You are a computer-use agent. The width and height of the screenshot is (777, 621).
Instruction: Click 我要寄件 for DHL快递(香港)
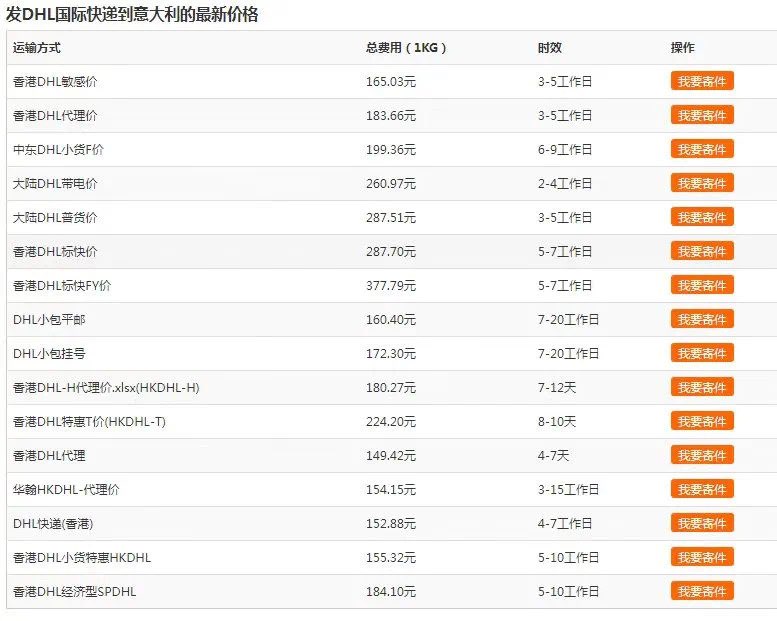(x=702, y=523)
